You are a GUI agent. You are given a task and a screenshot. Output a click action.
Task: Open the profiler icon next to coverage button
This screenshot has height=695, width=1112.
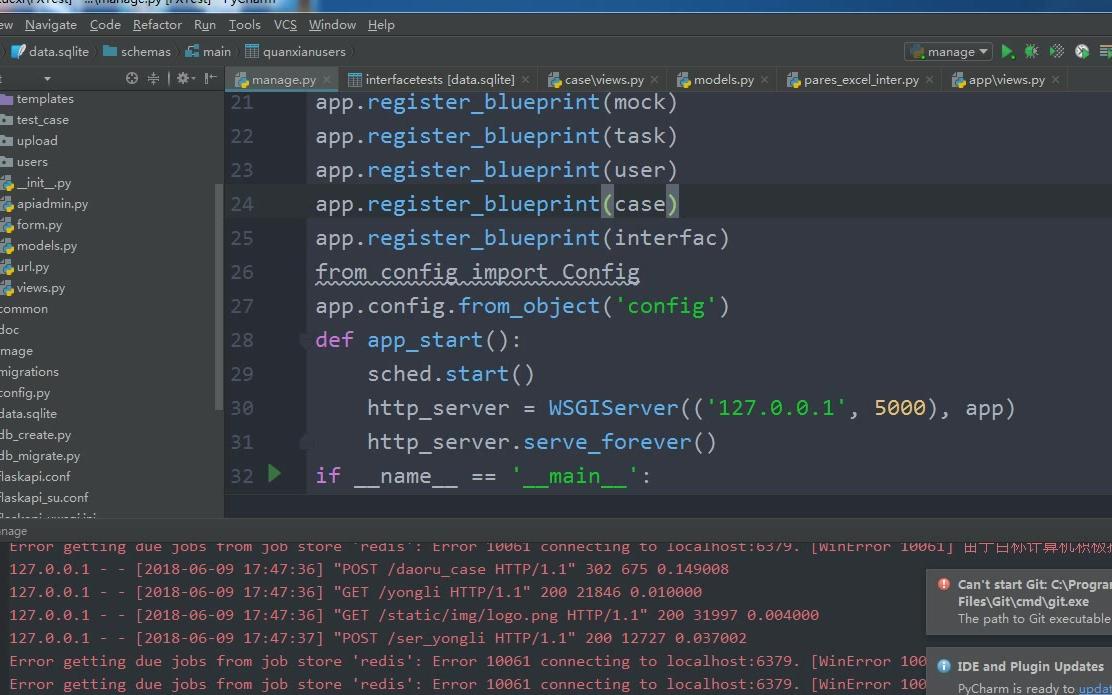tap(1081, 51)
